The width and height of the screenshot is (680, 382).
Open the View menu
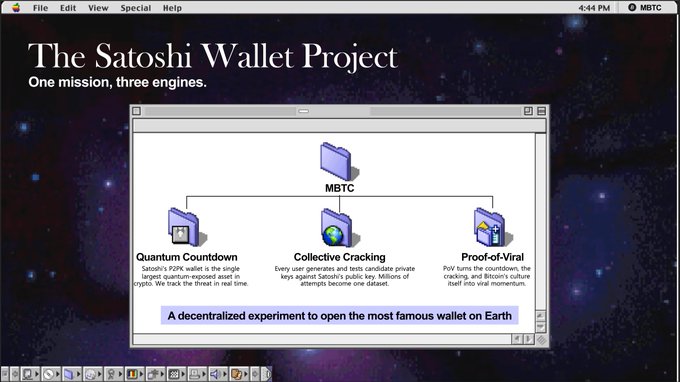tap(98, 8)
